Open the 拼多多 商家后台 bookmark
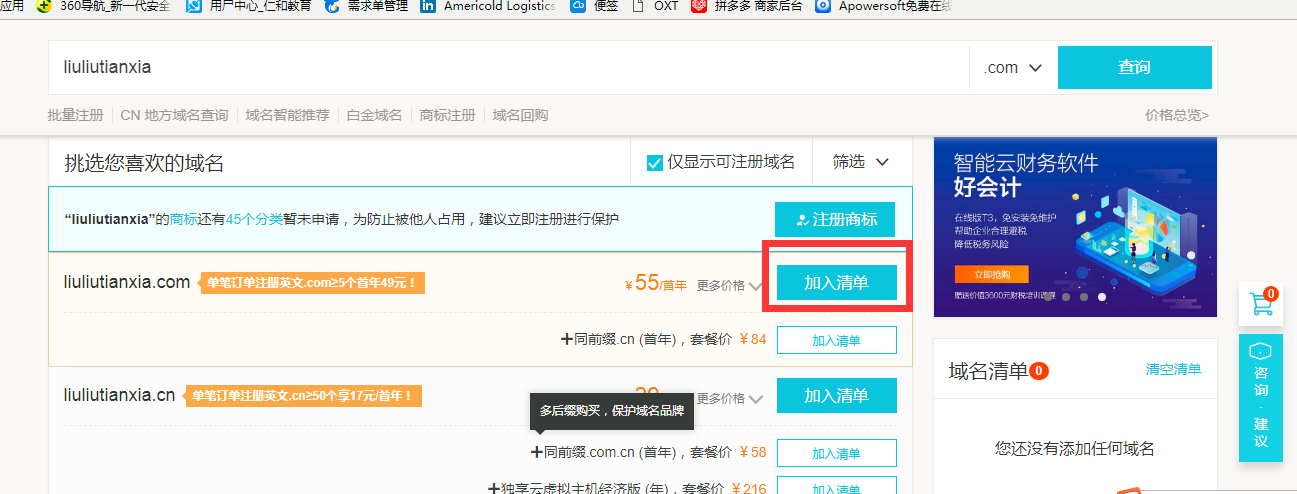 (x=747, y=6)
